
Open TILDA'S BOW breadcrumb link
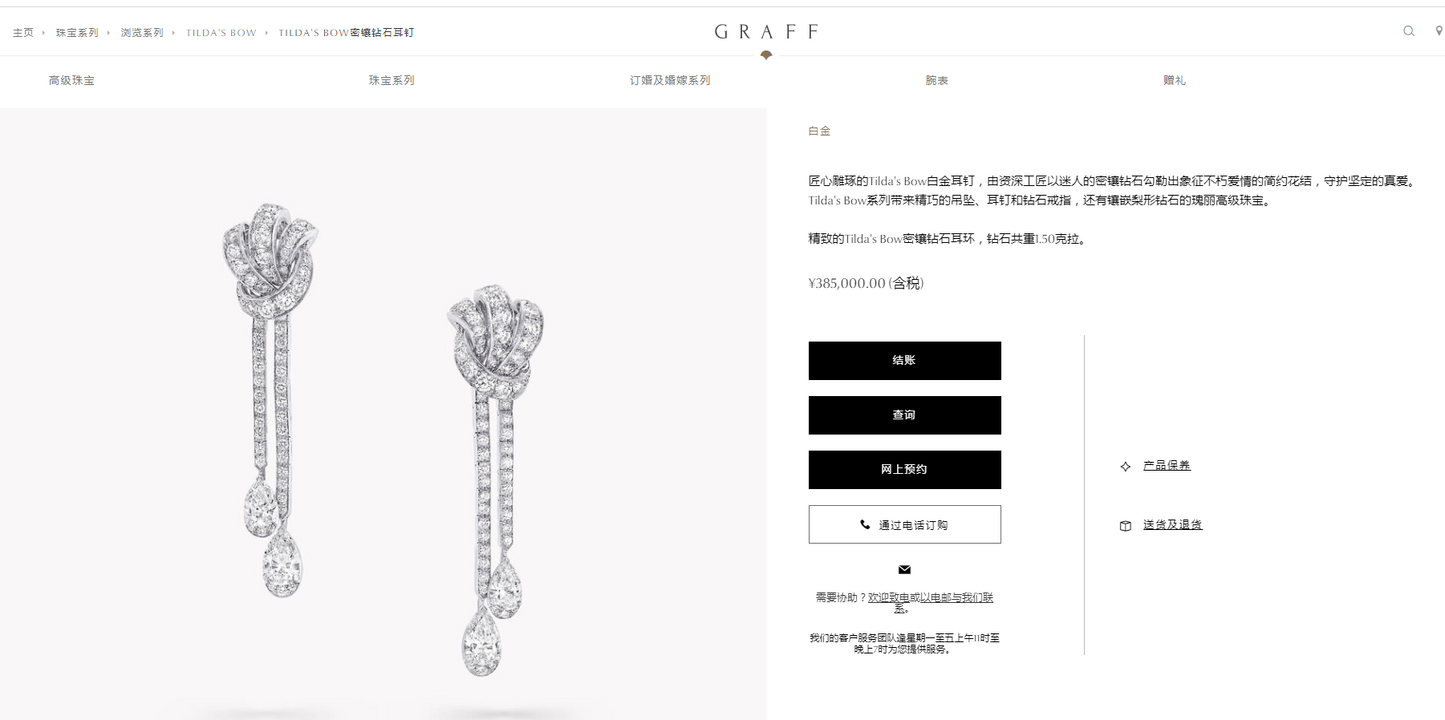[x=221, y=33]
